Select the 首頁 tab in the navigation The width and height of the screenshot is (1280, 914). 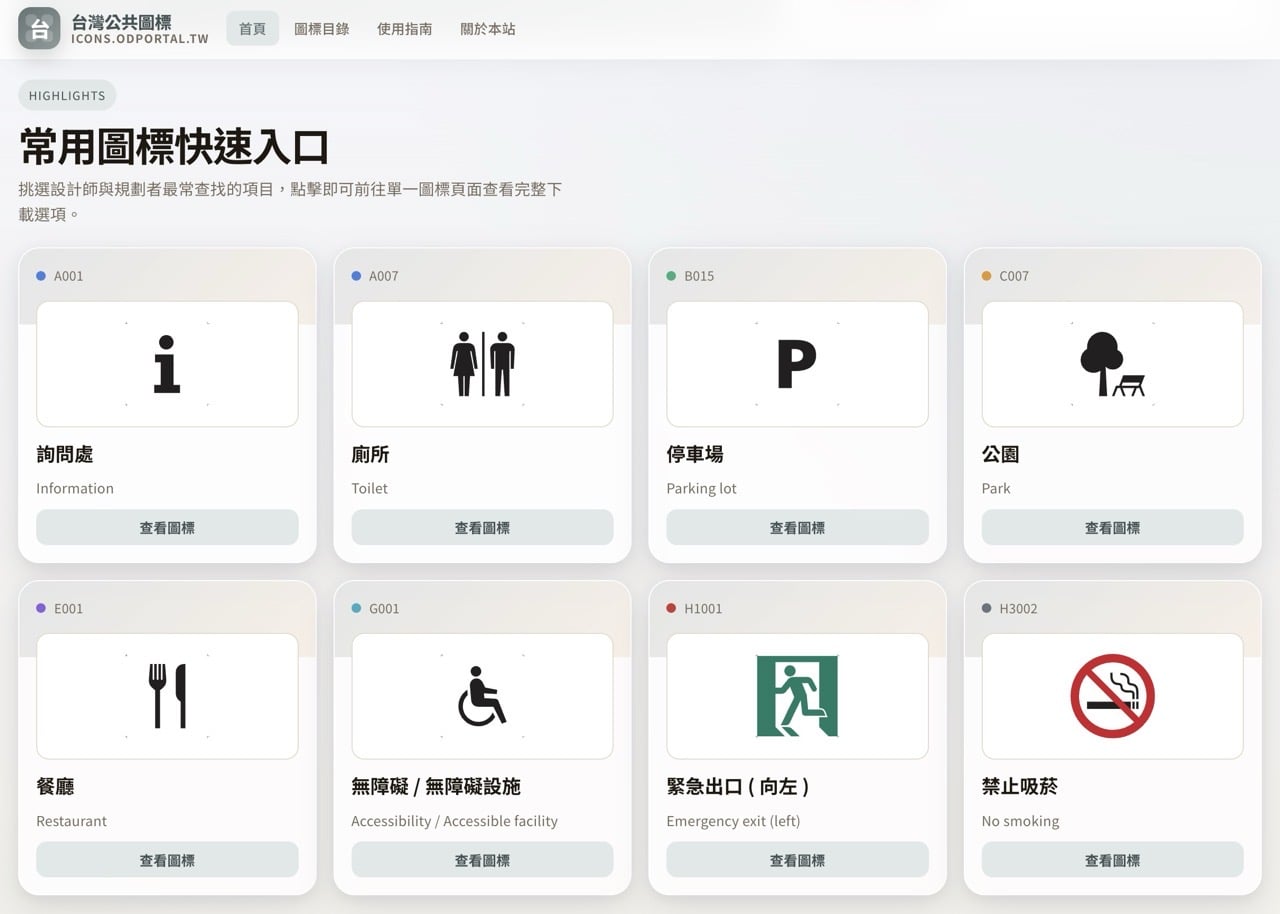tap(252, 29)
